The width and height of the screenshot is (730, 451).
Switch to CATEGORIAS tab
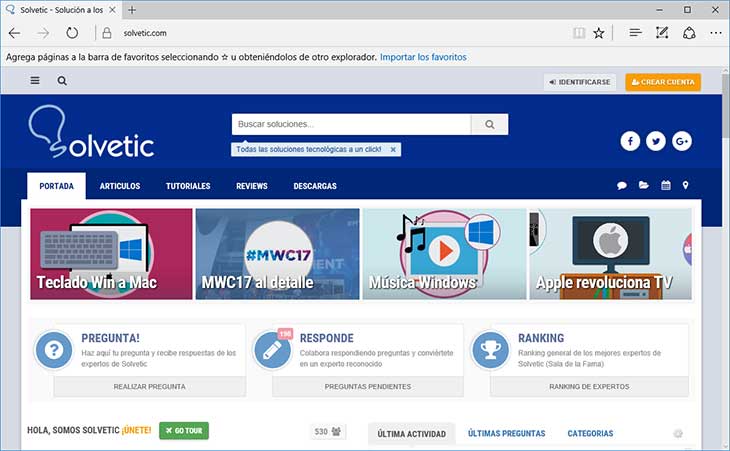coord(590,433)
